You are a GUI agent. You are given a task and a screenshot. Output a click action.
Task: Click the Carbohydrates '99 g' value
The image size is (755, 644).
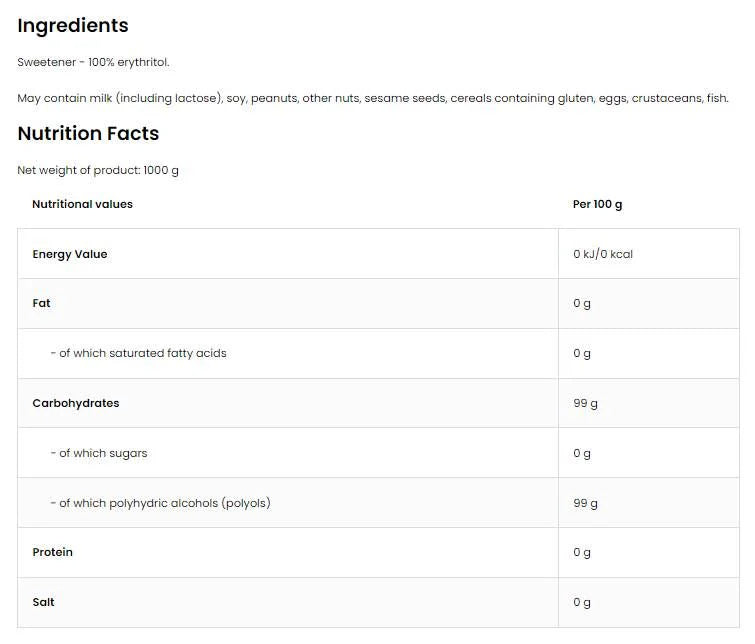(585, 403)
